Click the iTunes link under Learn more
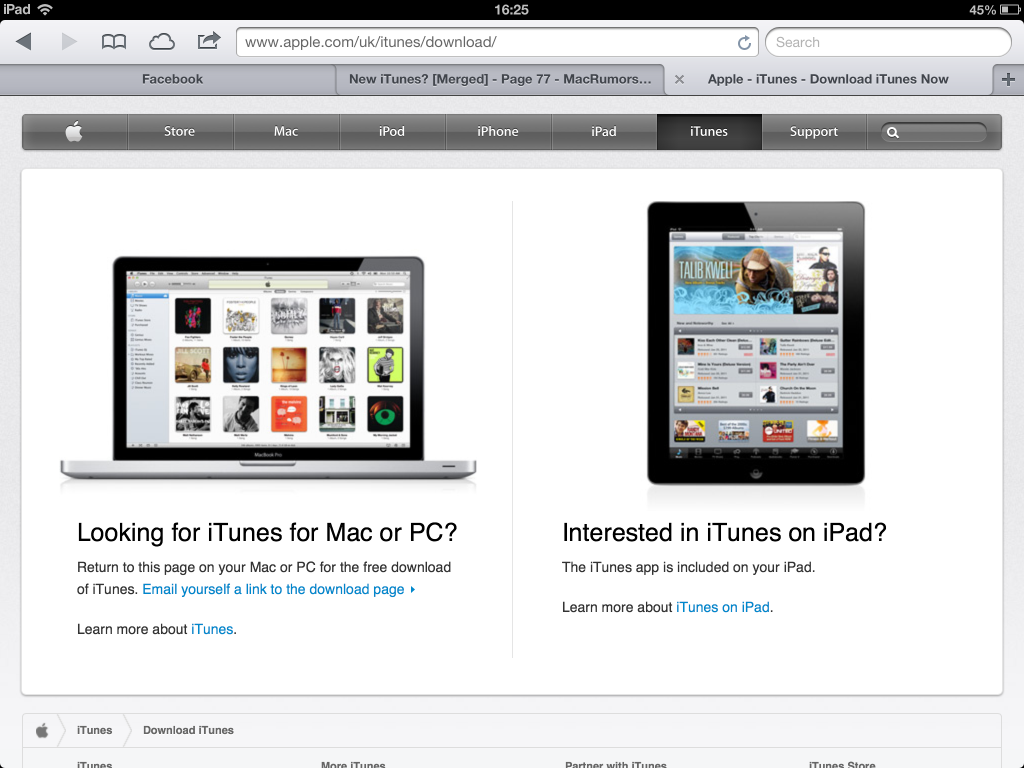This screenshot has height=768, width=1024. click(x=212, y=629)
